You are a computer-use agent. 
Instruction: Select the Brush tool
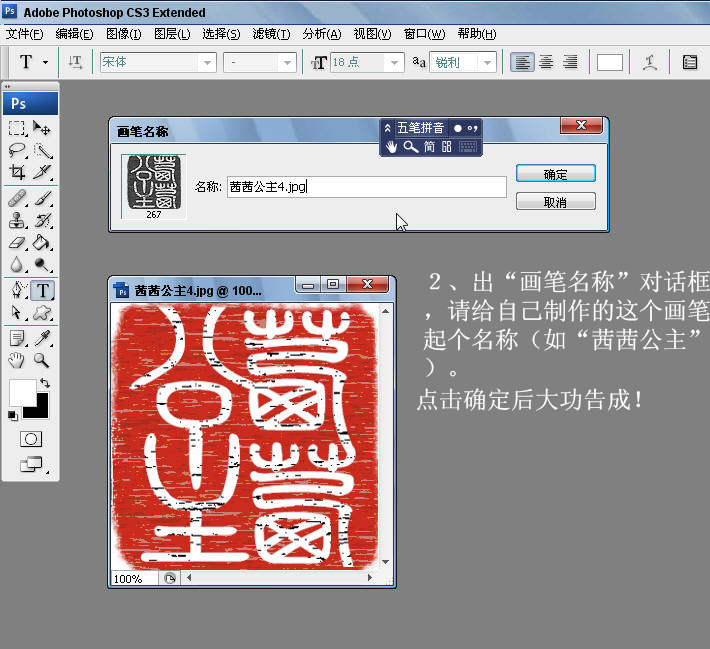43,199
